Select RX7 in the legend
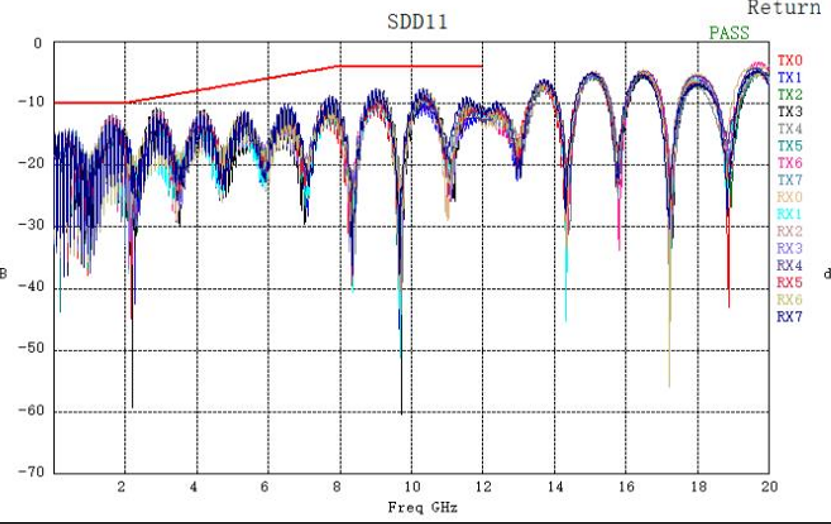The image size is (831, 524). (790, 317)
